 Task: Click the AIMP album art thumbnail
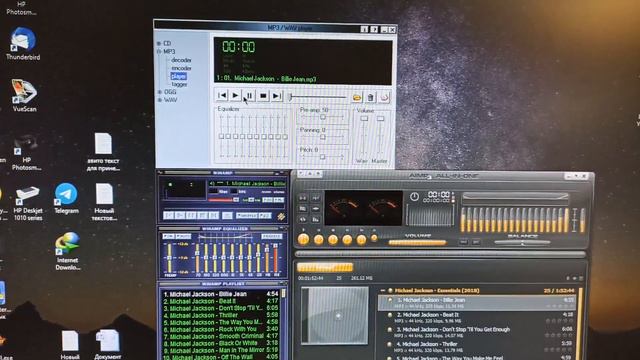click(x=335, y=316)
